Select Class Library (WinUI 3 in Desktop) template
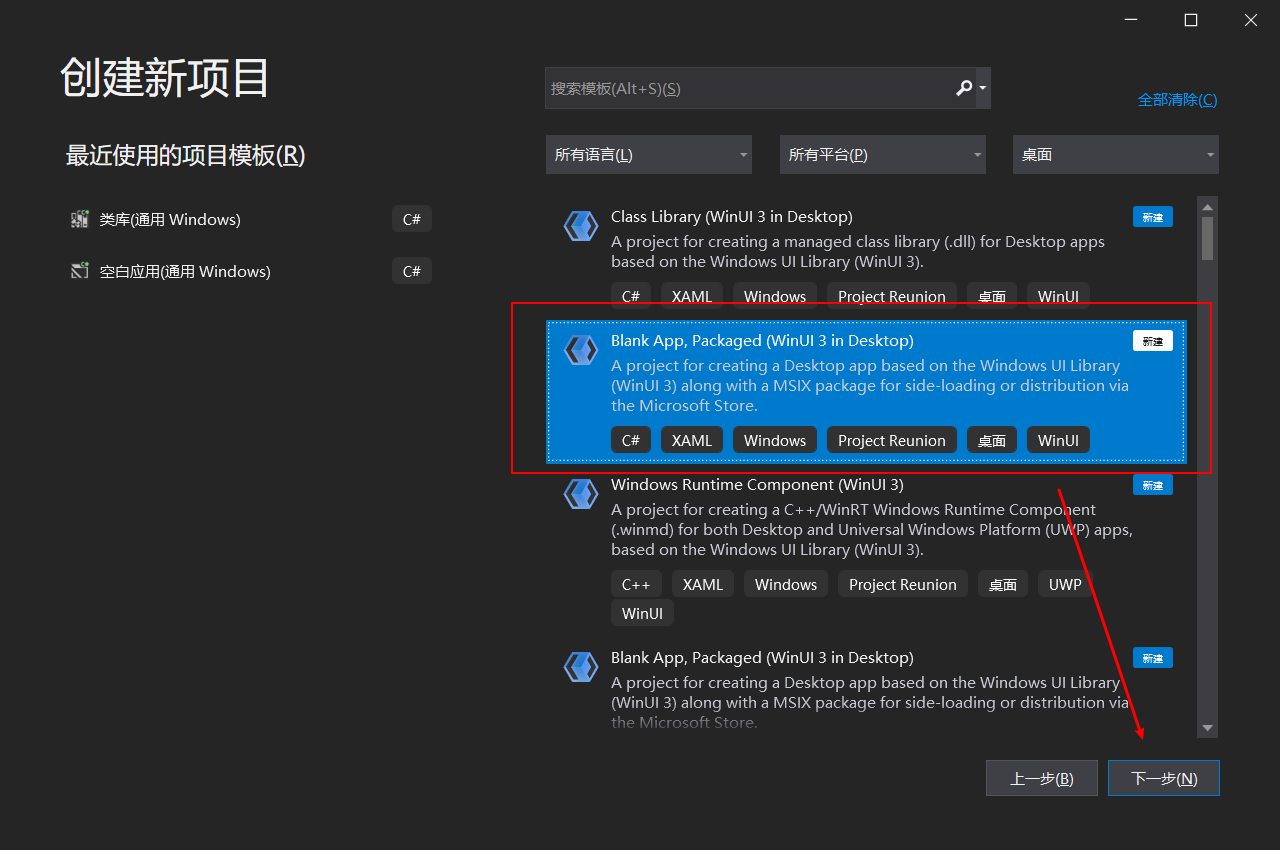The height and width of the screenshot is (850, 1280). click(866, 258)
